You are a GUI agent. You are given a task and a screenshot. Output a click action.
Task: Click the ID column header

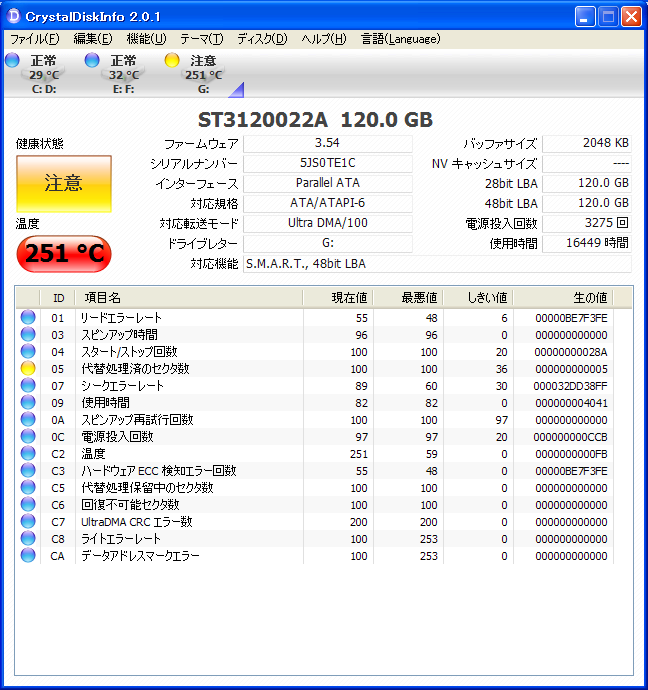pyautogui.click(x=58, y=298)
